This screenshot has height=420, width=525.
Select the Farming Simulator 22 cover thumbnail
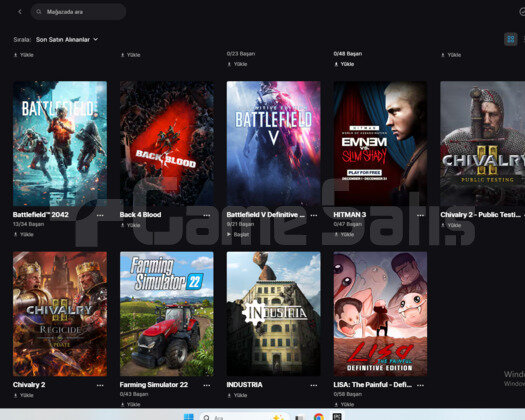[167, 314]
